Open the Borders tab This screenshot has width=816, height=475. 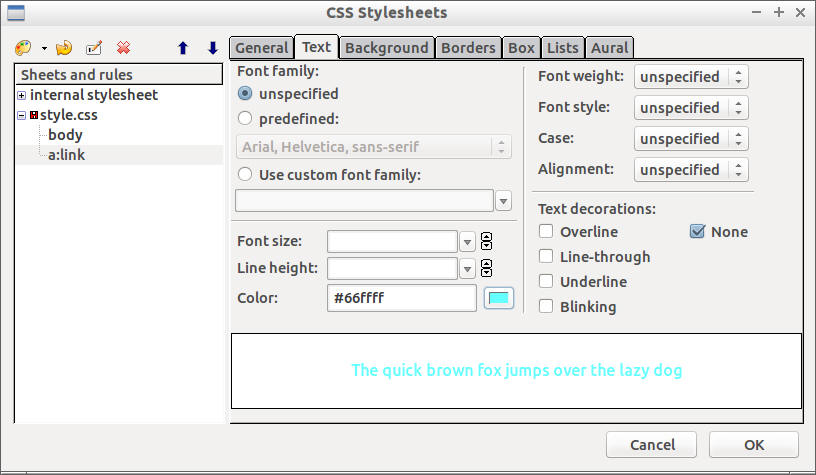tap(468, 48)
